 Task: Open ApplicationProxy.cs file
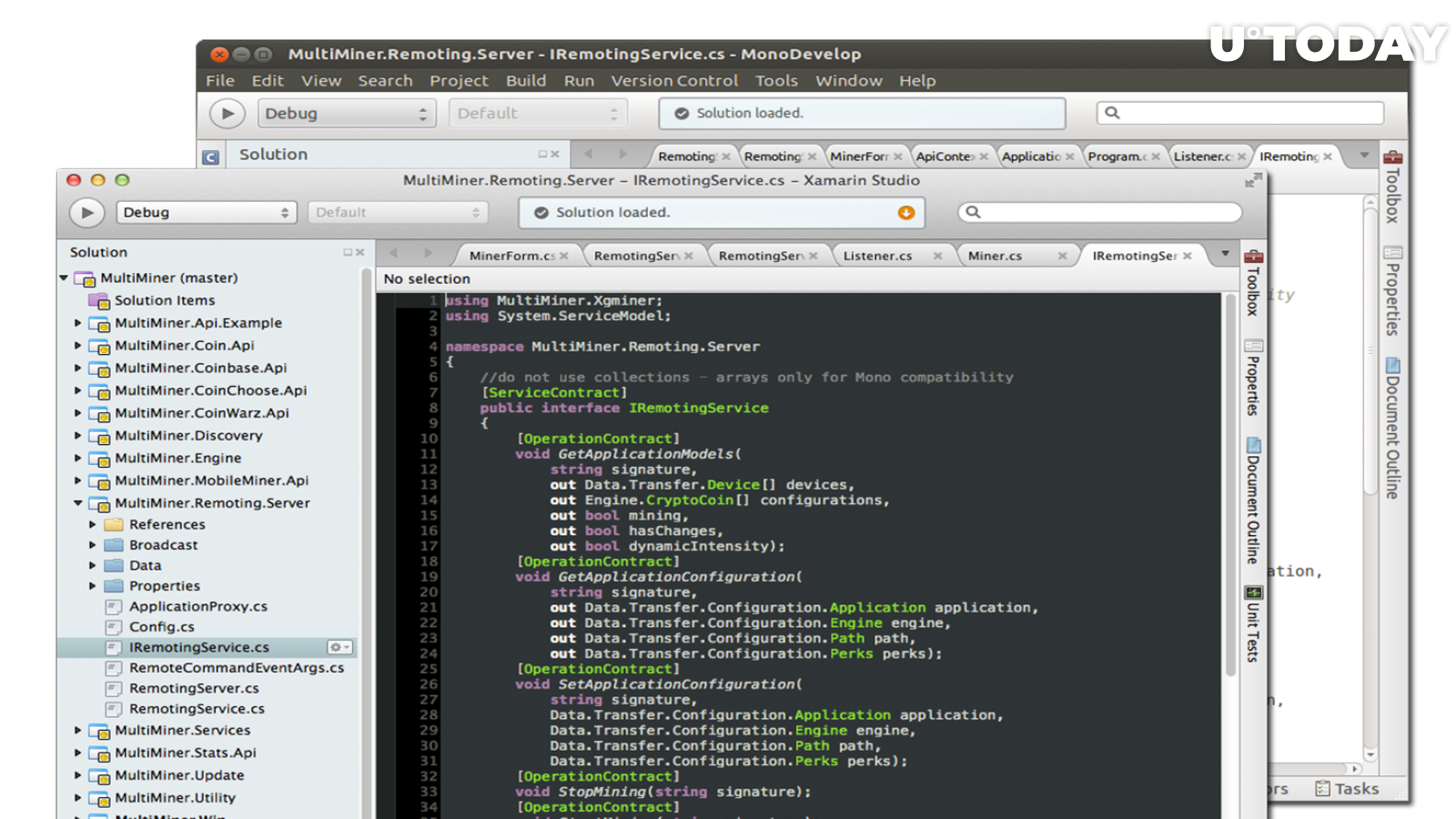(x=198, y=606)
